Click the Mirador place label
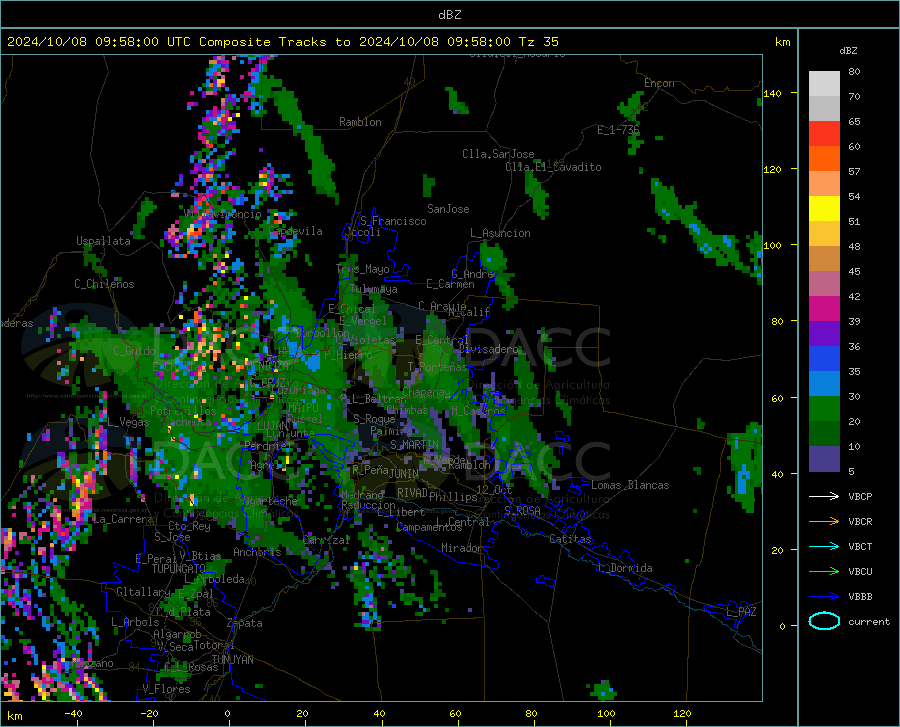 [x=461, y=548]
